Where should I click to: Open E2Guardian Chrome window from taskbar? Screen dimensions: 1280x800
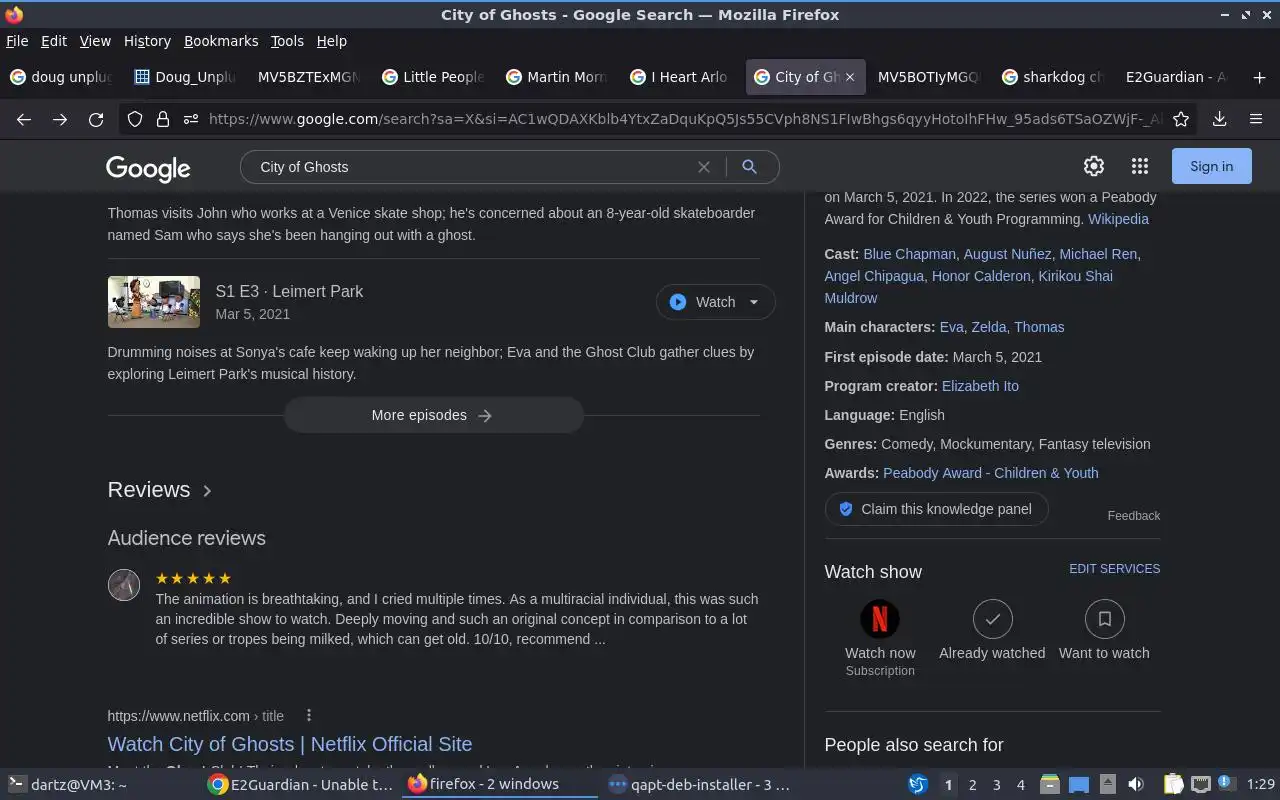tap(300, 785)
